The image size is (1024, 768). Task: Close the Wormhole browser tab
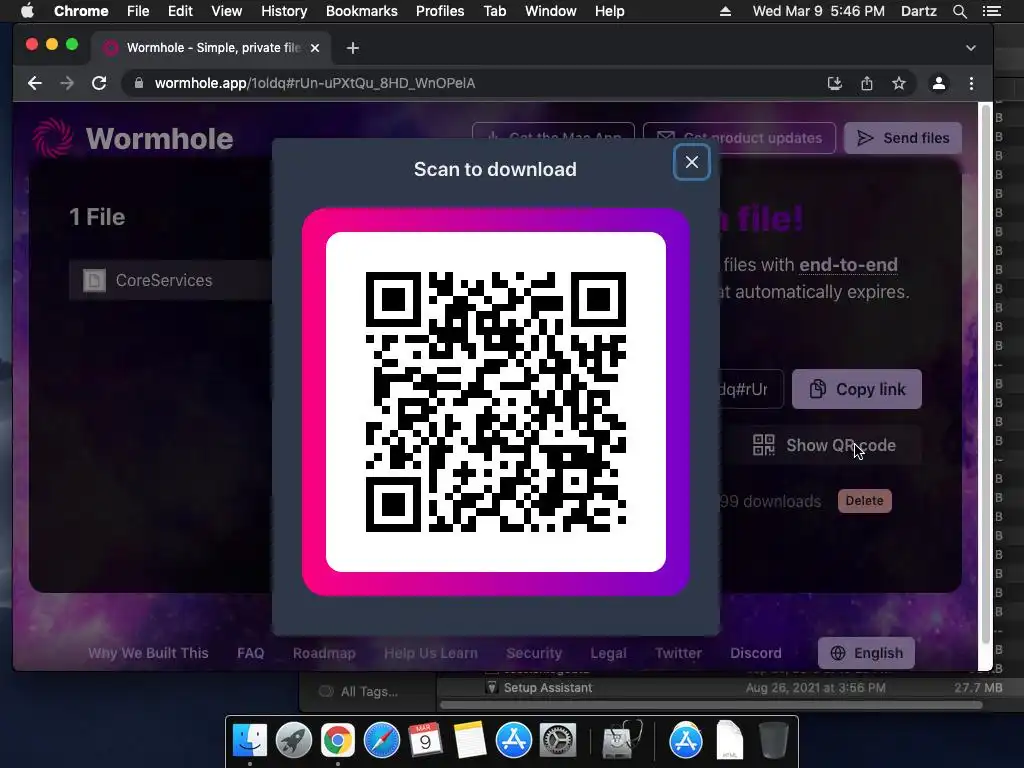pos(315,48)
